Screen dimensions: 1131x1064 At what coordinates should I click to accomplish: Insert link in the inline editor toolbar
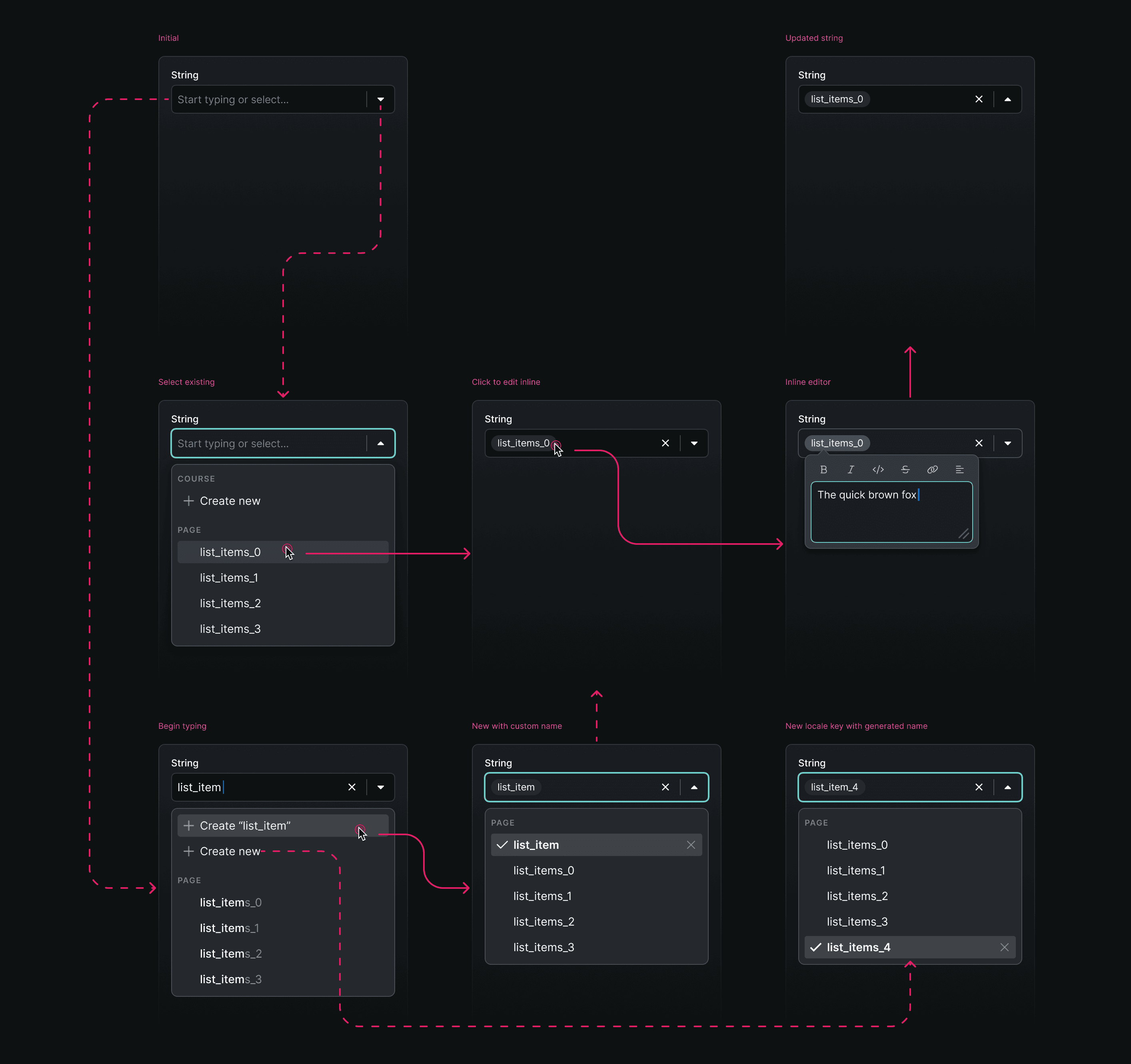(x=933, y=470)
